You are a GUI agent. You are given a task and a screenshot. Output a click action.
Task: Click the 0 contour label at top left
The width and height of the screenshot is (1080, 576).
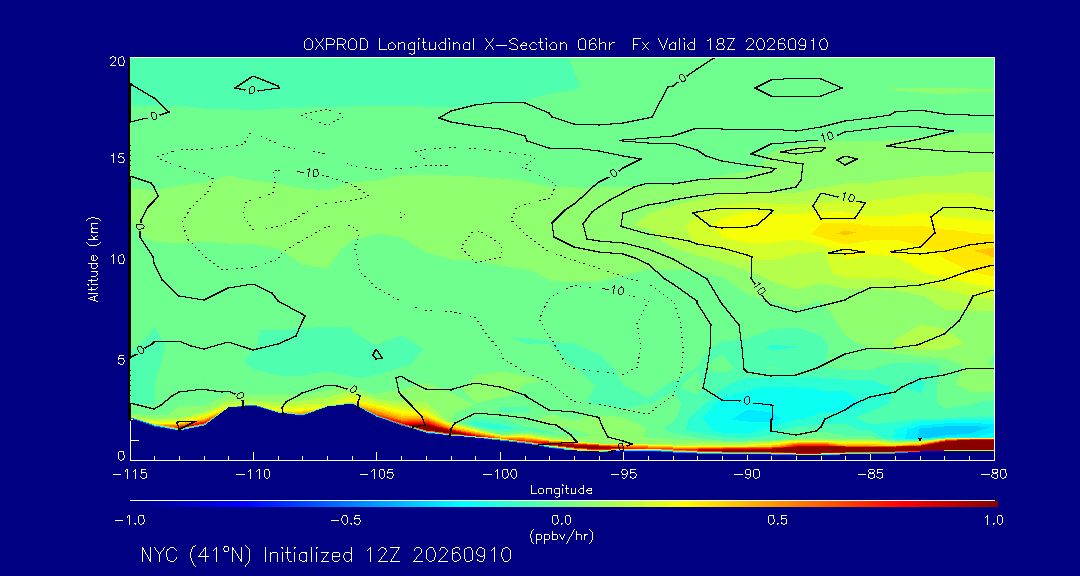tap(154, 116)
